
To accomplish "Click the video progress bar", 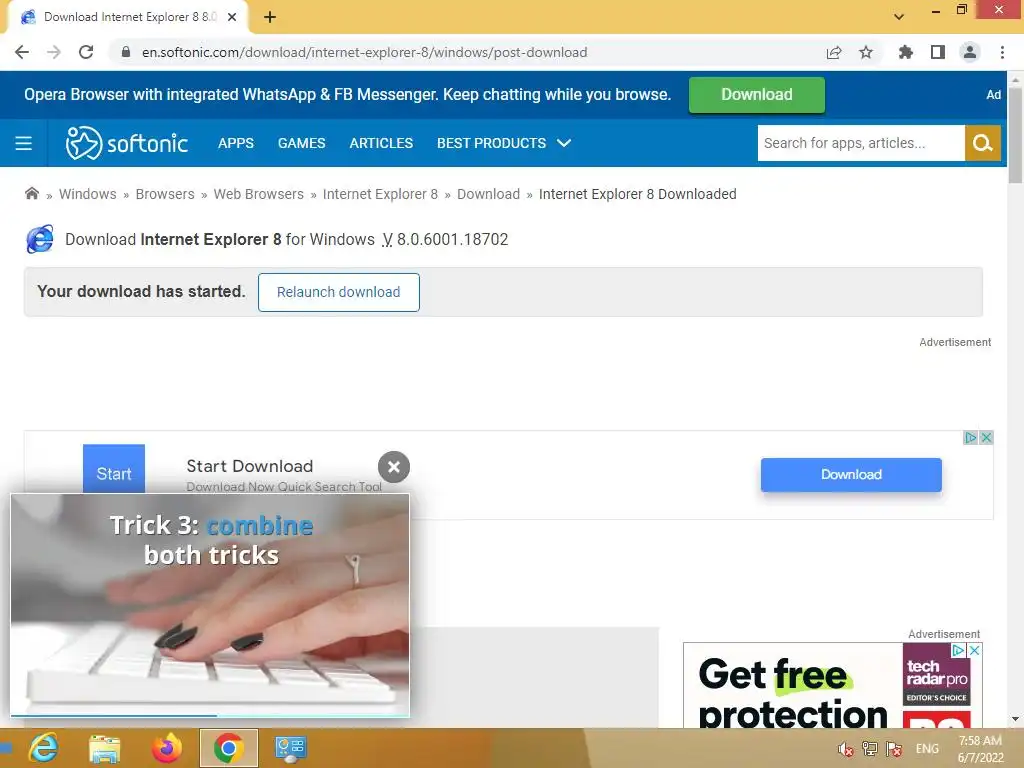I will tap(210, 716).
